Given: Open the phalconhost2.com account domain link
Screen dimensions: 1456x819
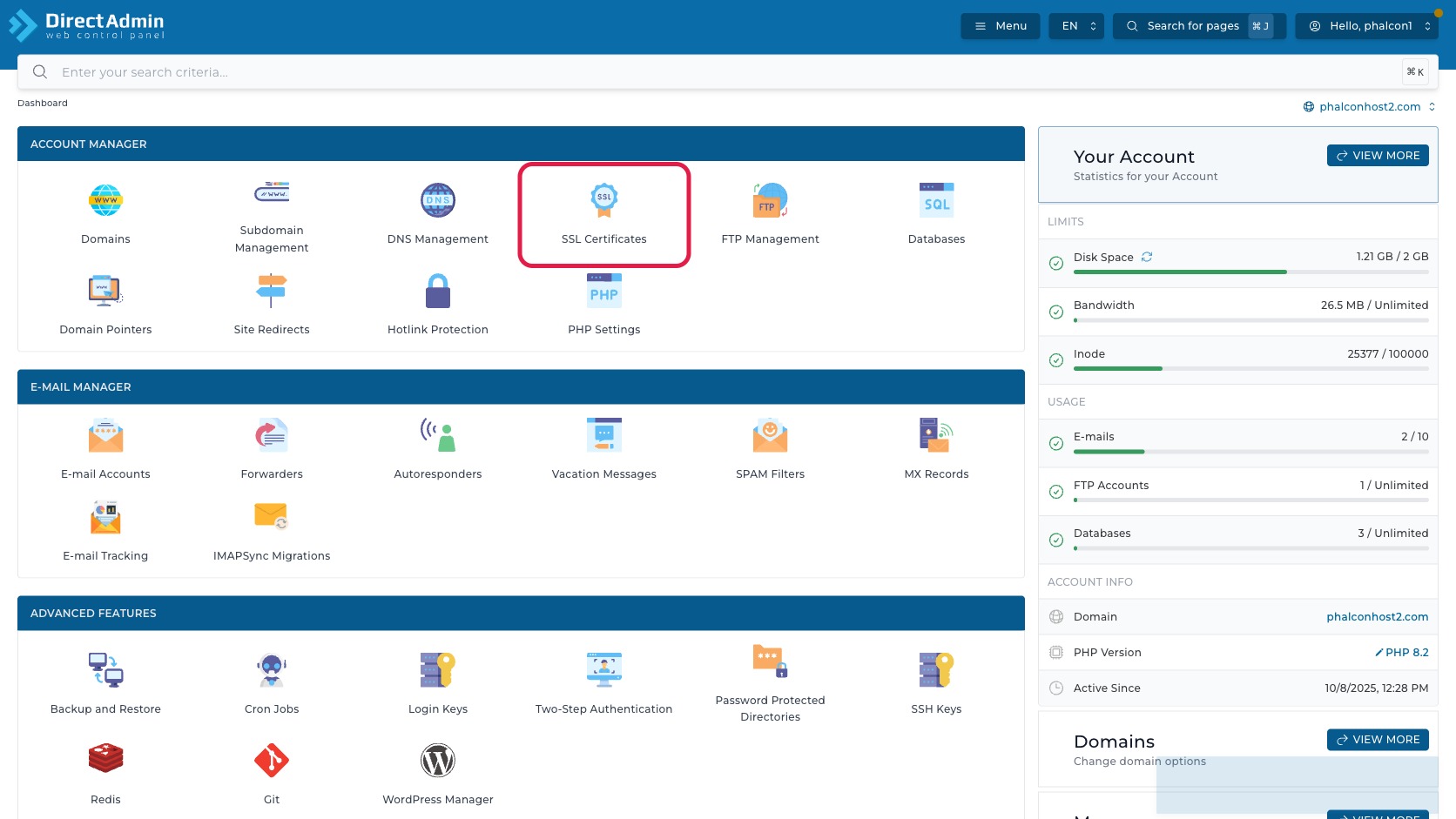Looking at the screenshot, I should pyautogui.click(x=1377, y=617).
